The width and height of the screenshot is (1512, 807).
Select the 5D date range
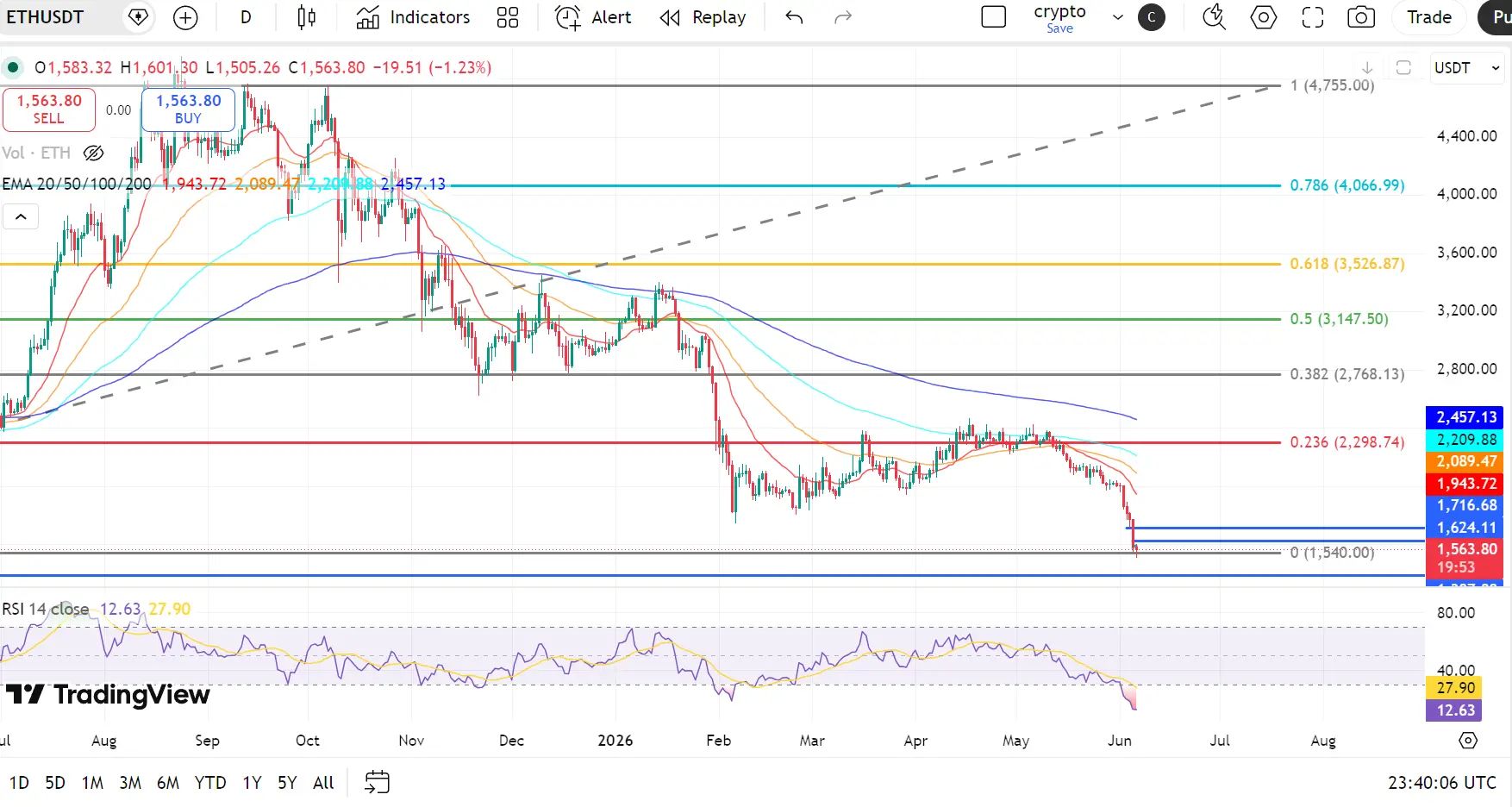pyautogui.click(x=55, y=783)
